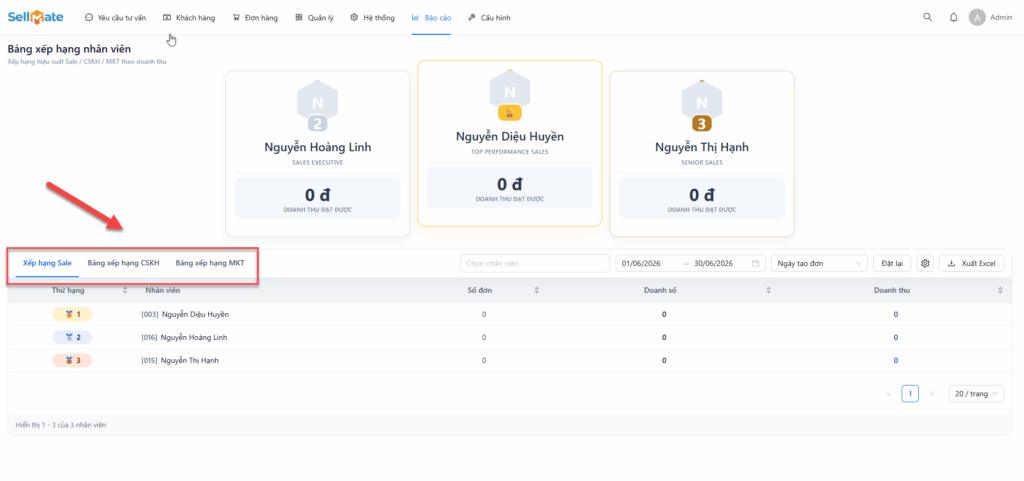
Task: Open Đơn hàng menu
Action: tap(255, 18)
